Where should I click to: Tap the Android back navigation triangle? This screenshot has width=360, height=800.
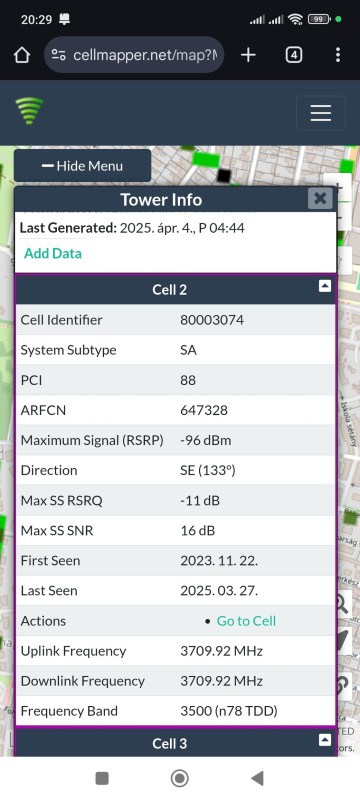[x=258, y=778]
